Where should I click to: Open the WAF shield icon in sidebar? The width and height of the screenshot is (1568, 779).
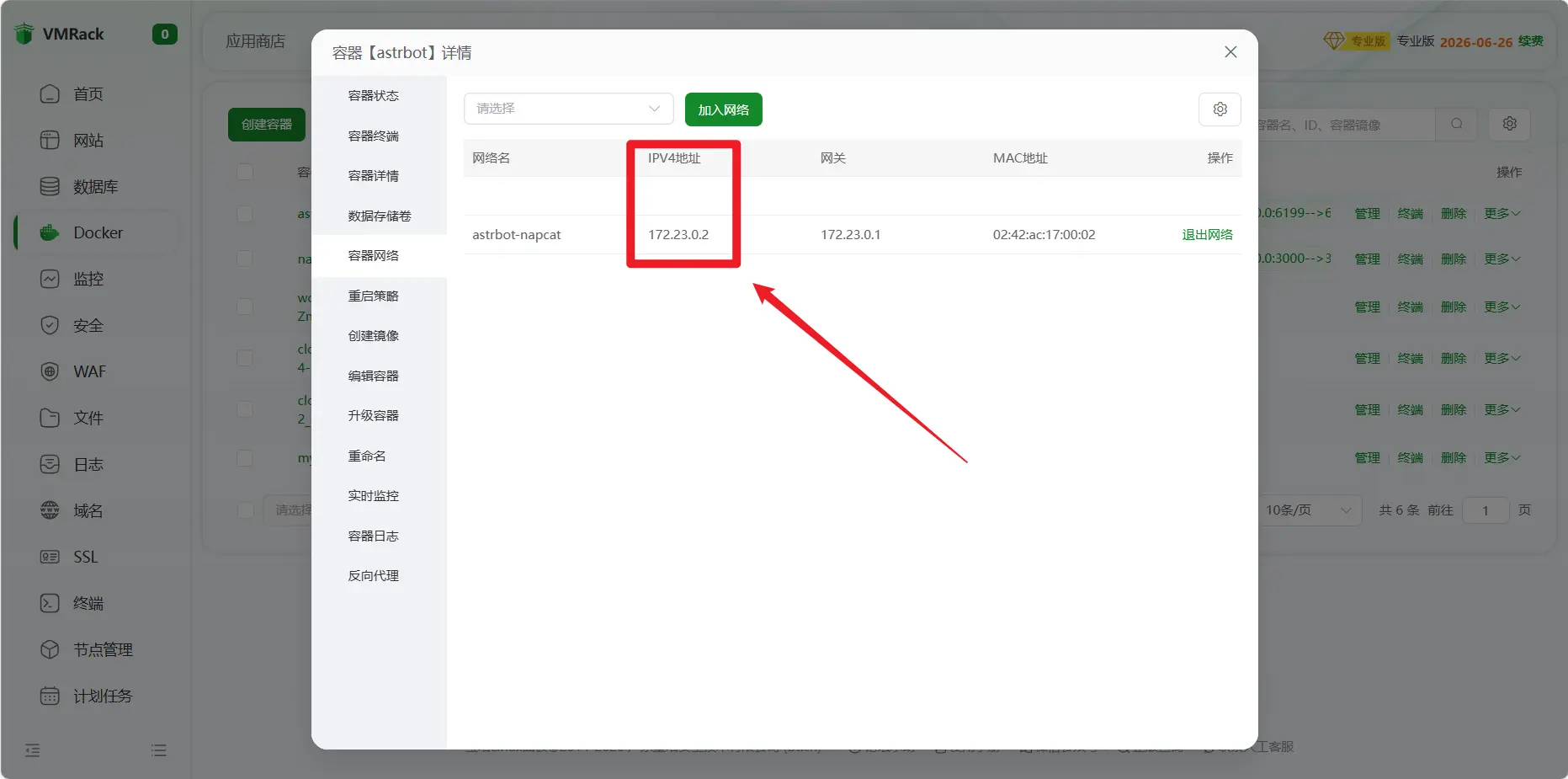[x=50, y=371]
